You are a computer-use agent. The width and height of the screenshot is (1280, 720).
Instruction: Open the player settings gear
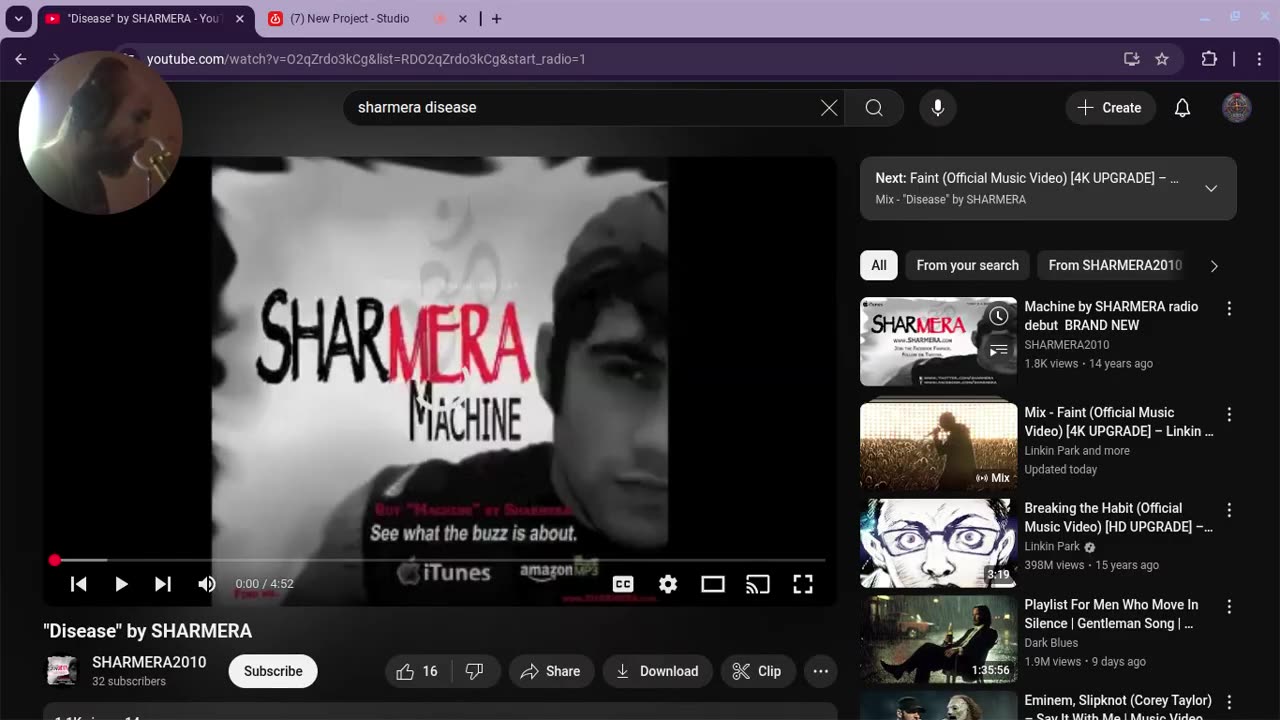coord(668,584)
